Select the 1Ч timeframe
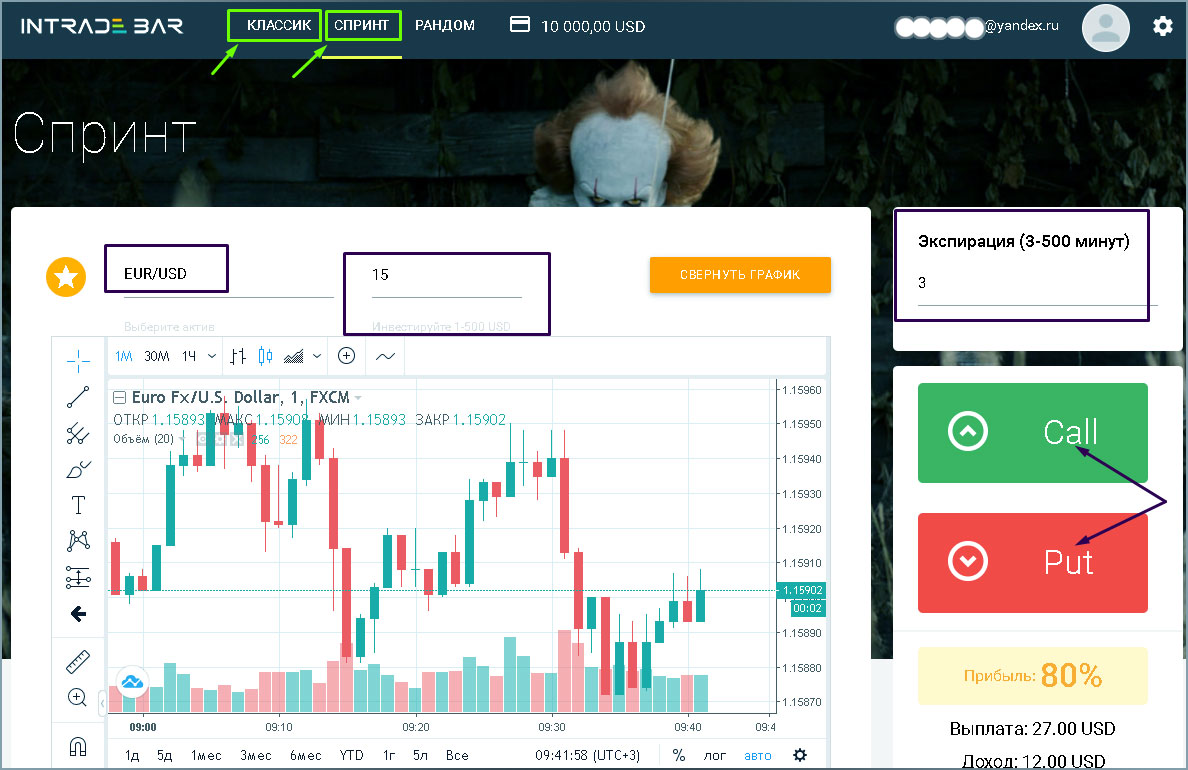 [x=189, y=356]
